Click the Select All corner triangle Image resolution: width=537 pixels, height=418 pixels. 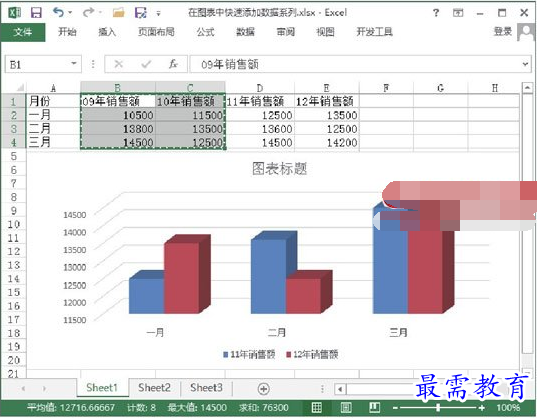[20, 88]
